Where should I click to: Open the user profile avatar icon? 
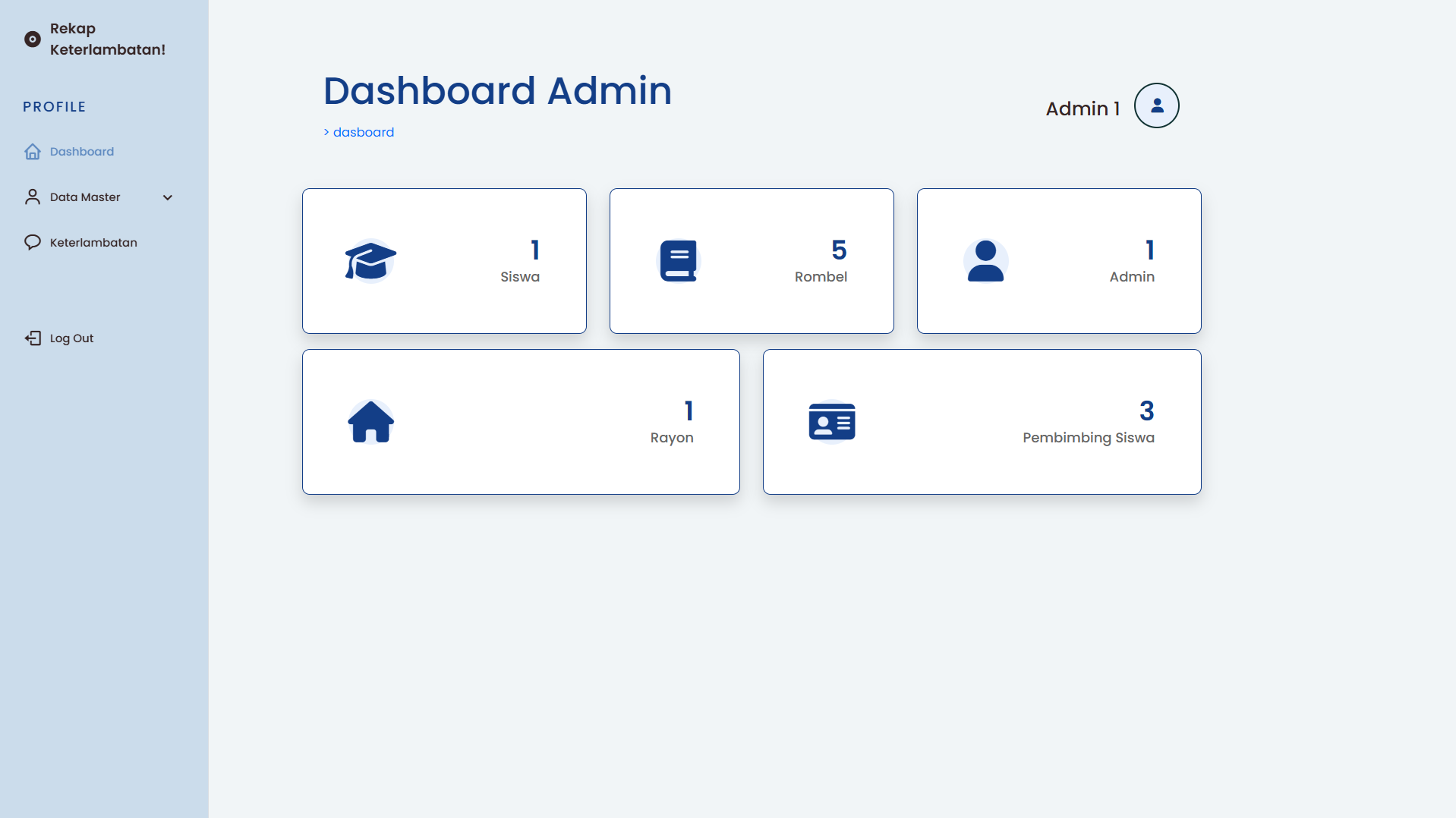[x=1156, y=105]
